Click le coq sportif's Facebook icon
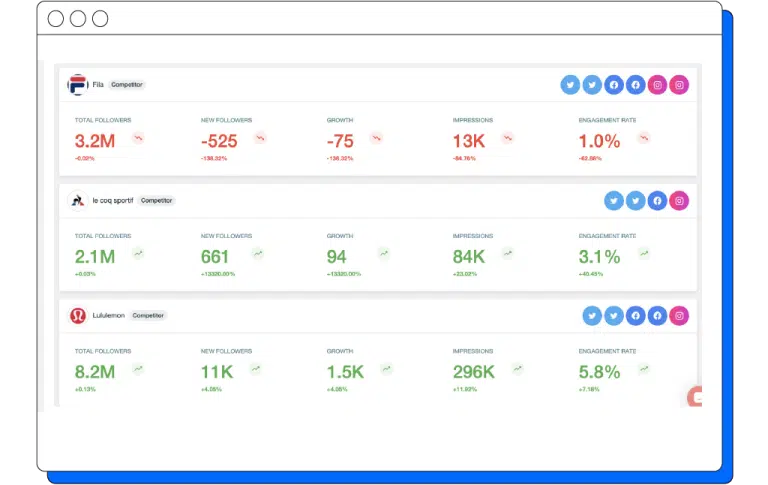 click(x=657, y=201)
